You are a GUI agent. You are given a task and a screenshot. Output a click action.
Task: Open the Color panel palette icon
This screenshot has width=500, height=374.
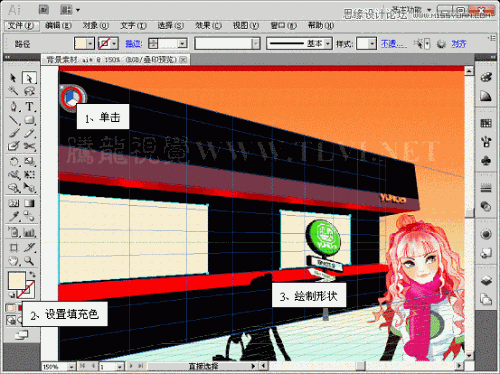[486, 77]
